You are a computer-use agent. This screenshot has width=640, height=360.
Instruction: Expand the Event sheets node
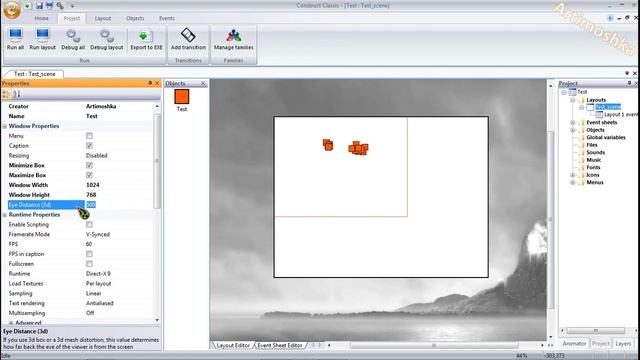point(573,122)
